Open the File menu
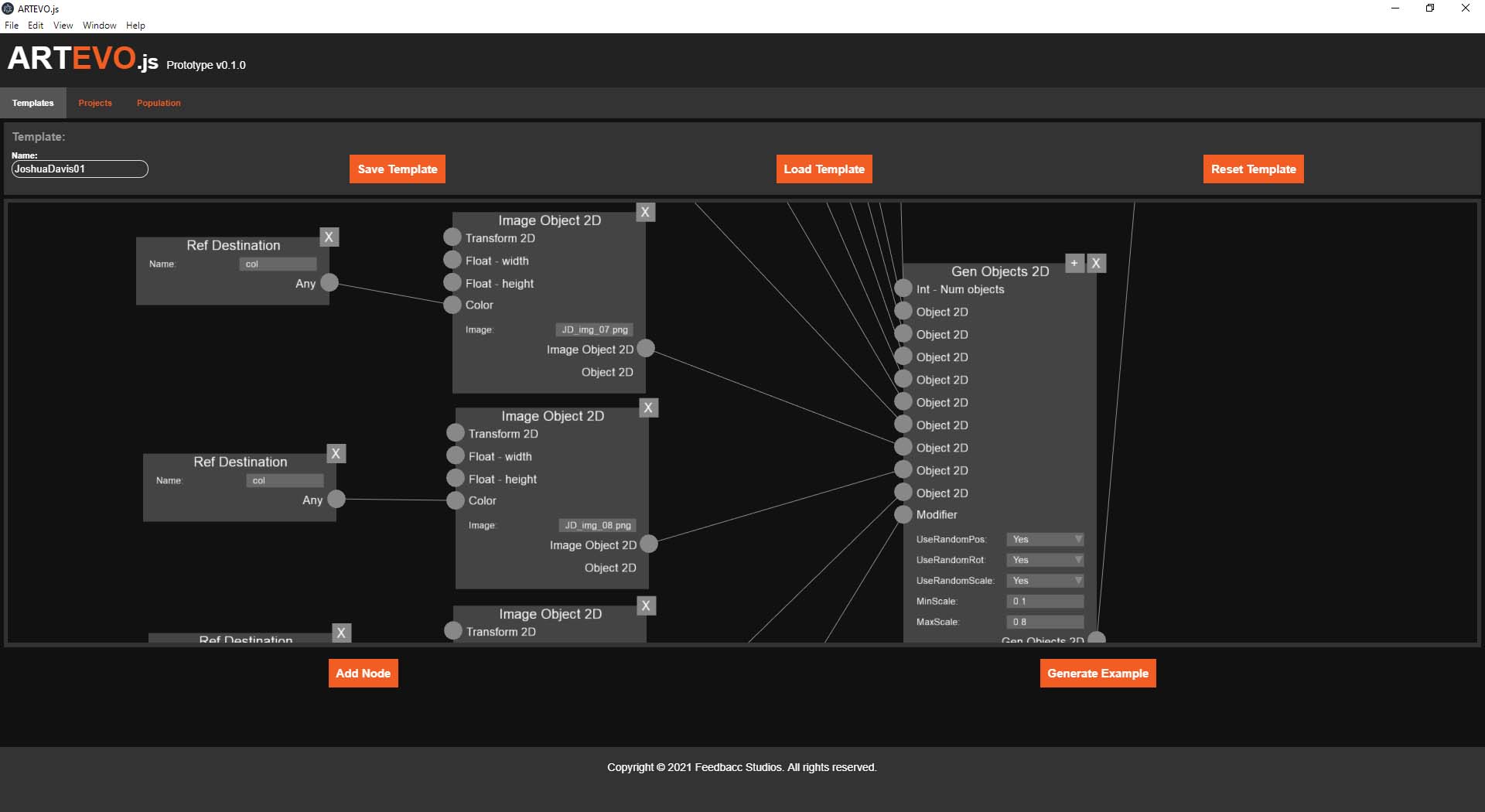The height and width of the screenshot is (812, 1485). click(x=12, y=26)
